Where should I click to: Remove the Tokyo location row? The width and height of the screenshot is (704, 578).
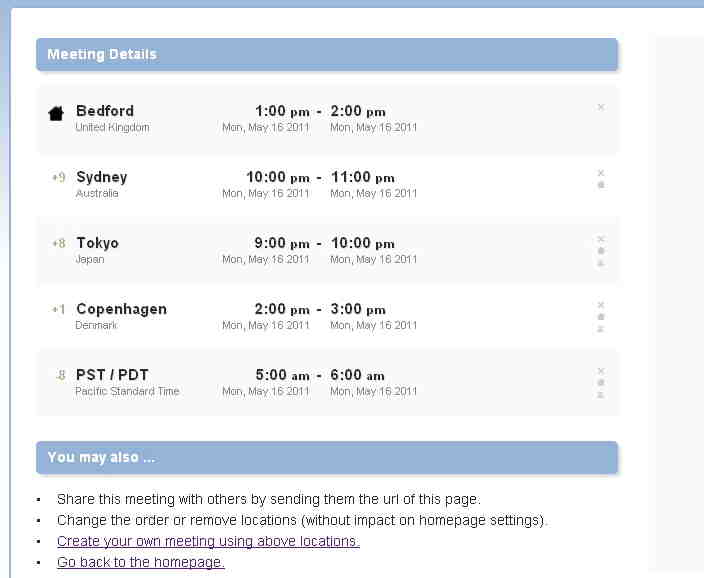coord(600,238)
